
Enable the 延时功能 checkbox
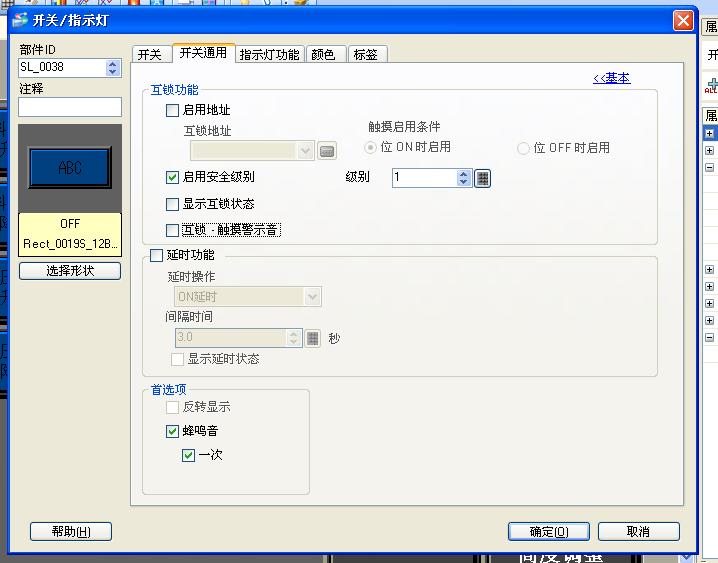click(156, 256)
